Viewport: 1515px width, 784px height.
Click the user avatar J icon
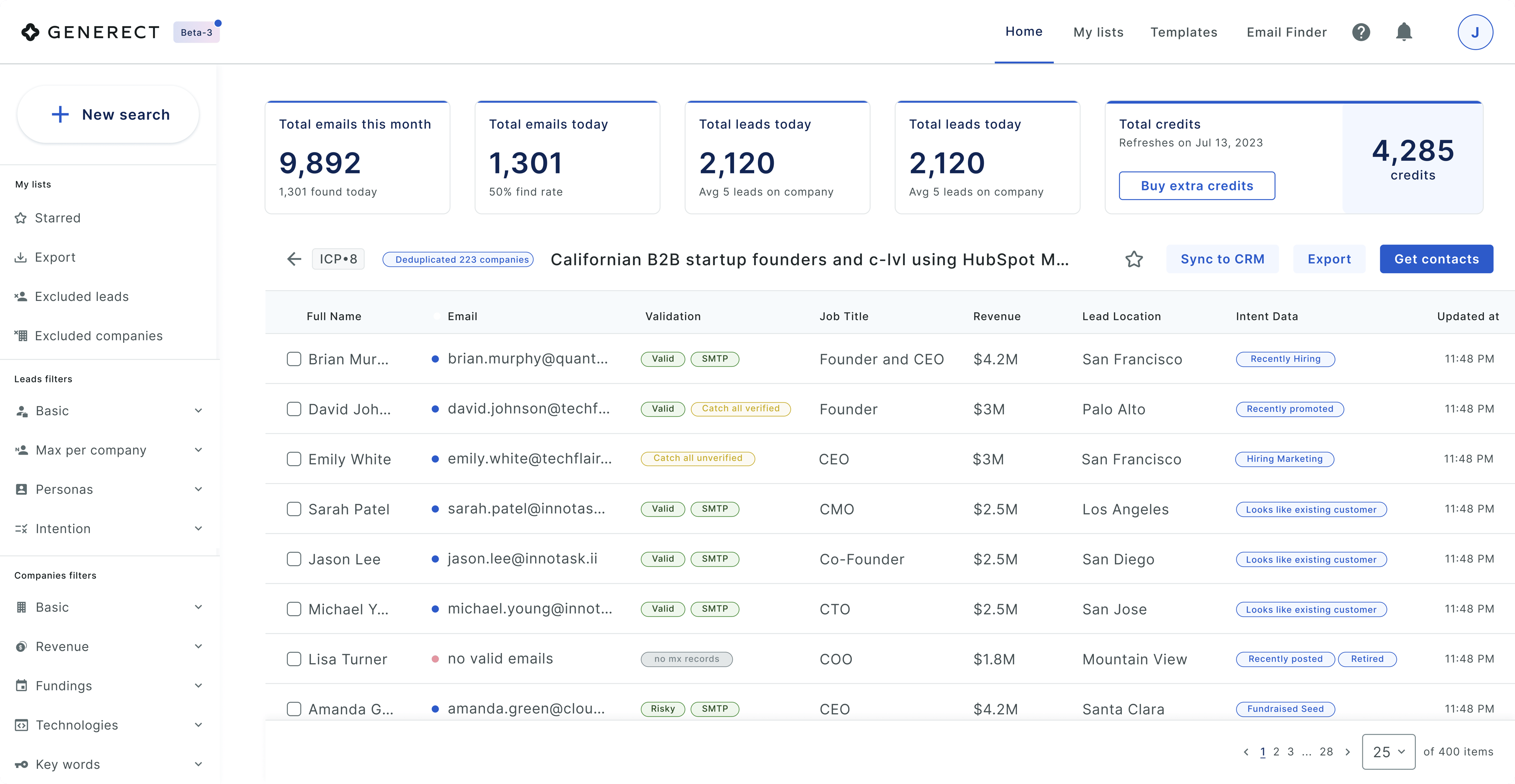[x=1474, y=32]
